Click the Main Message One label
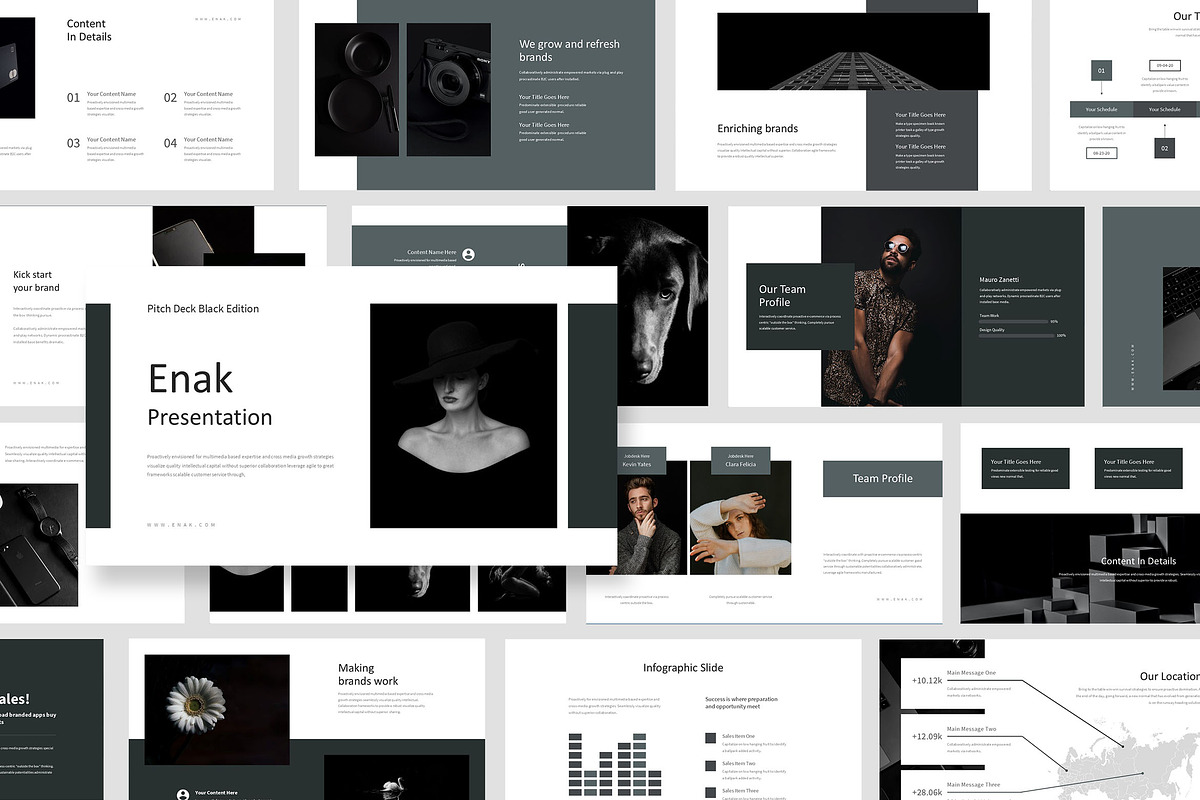 point(971,673)
